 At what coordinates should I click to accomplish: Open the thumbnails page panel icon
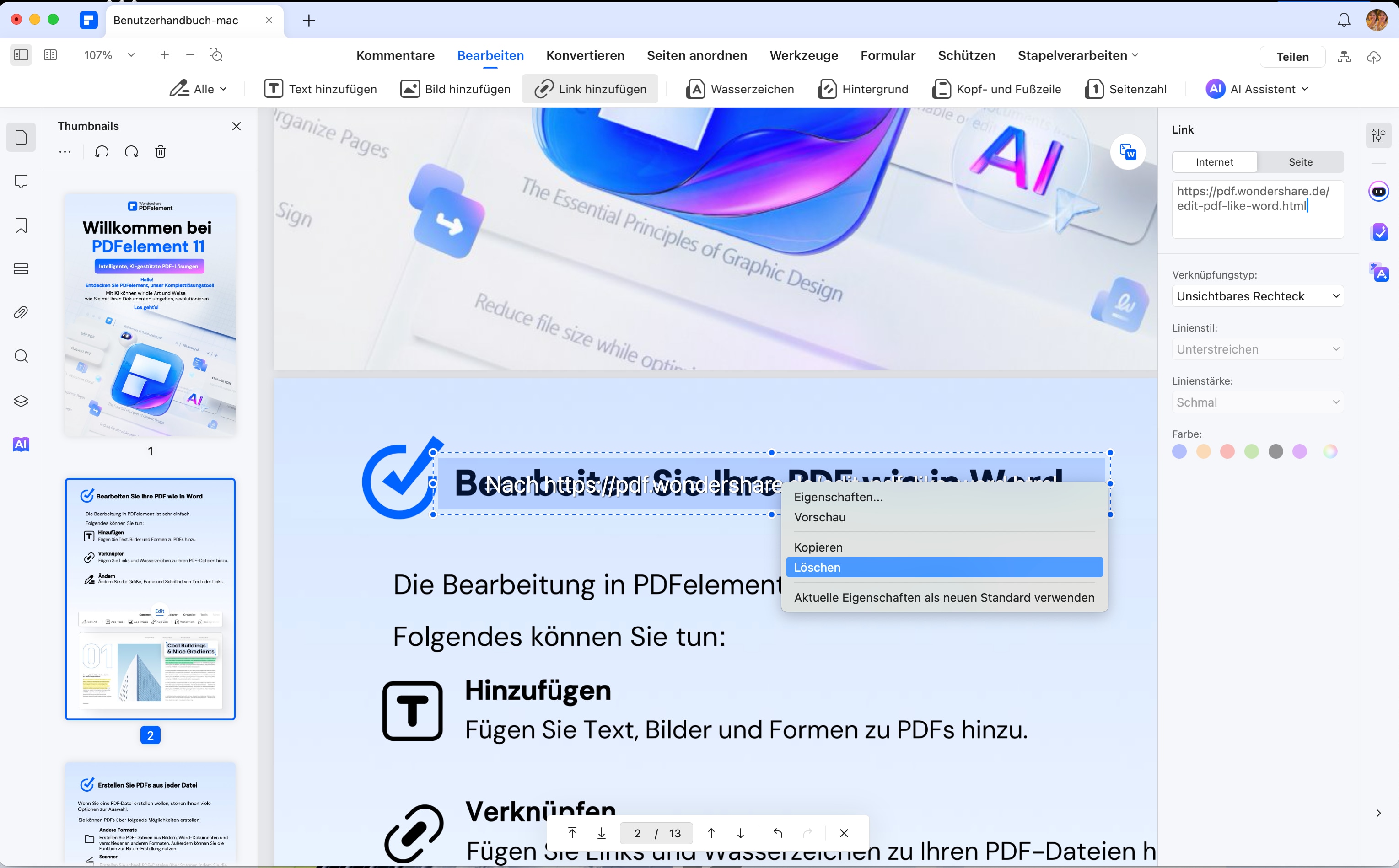(21, 137)
